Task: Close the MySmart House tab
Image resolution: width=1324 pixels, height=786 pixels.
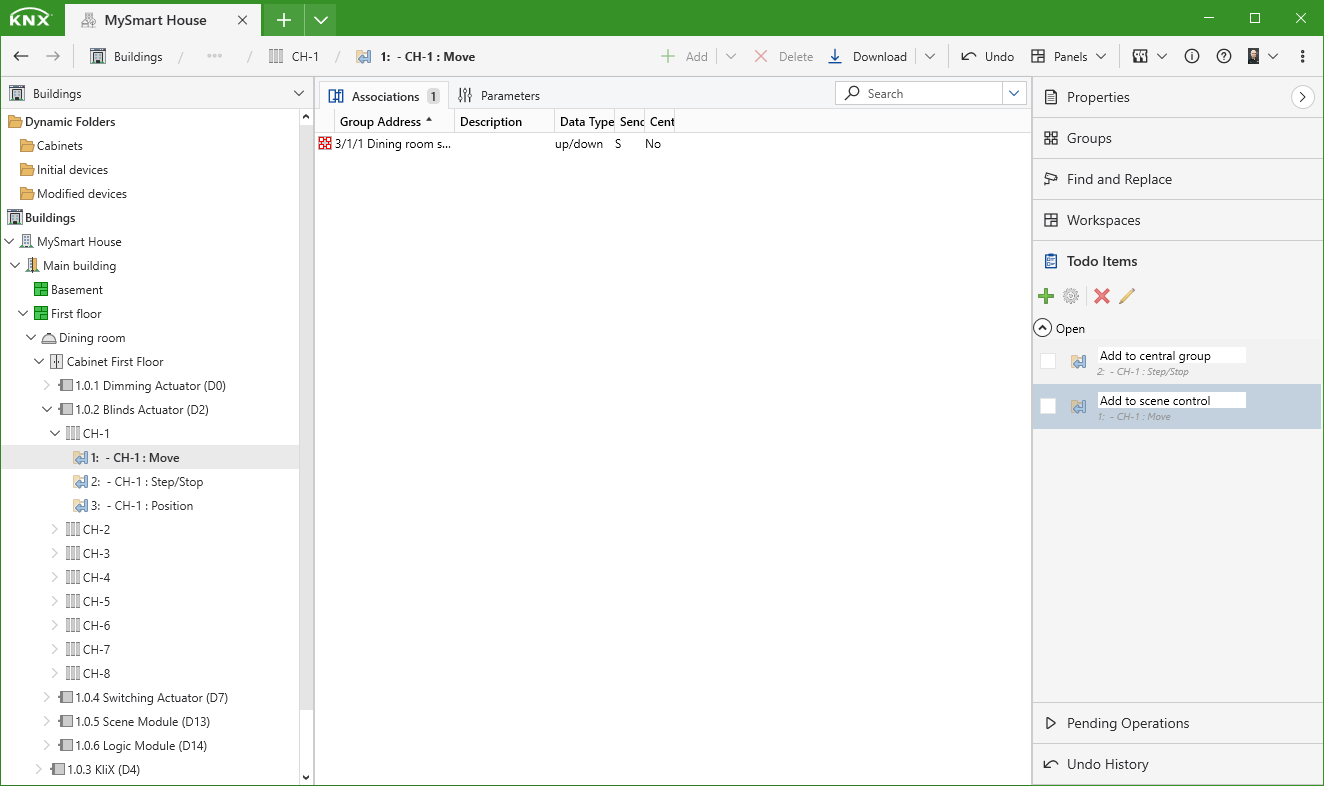Action: [242, 20]
